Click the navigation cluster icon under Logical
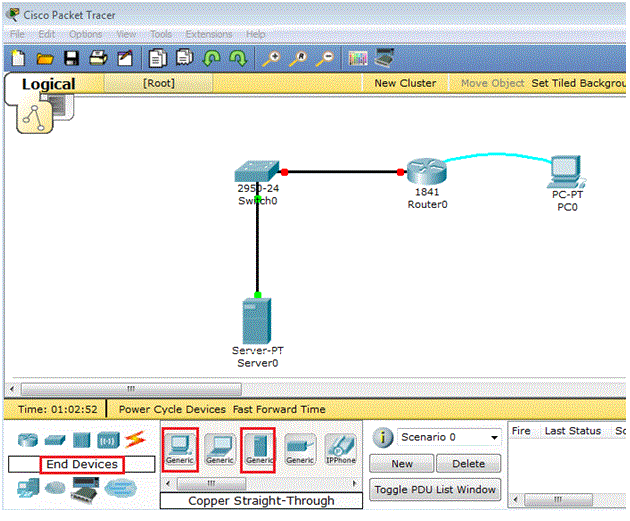630x521 pixels. [x=35, y=117]
